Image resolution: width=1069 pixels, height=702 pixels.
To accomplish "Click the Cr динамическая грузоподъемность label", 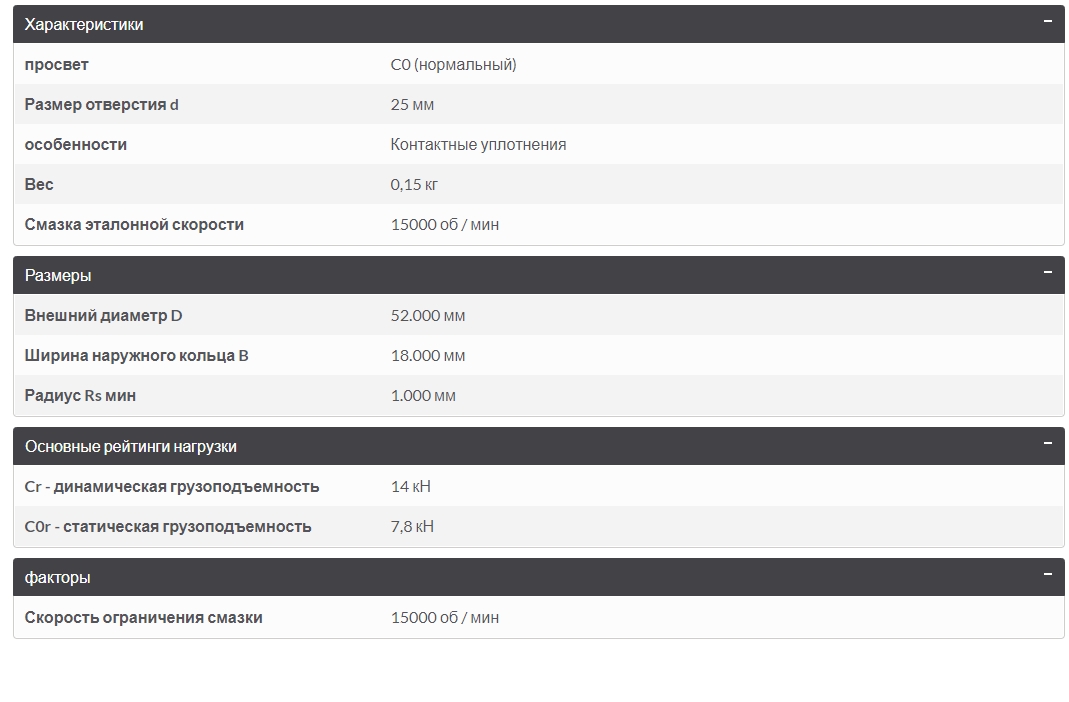I will coord(172,487).
